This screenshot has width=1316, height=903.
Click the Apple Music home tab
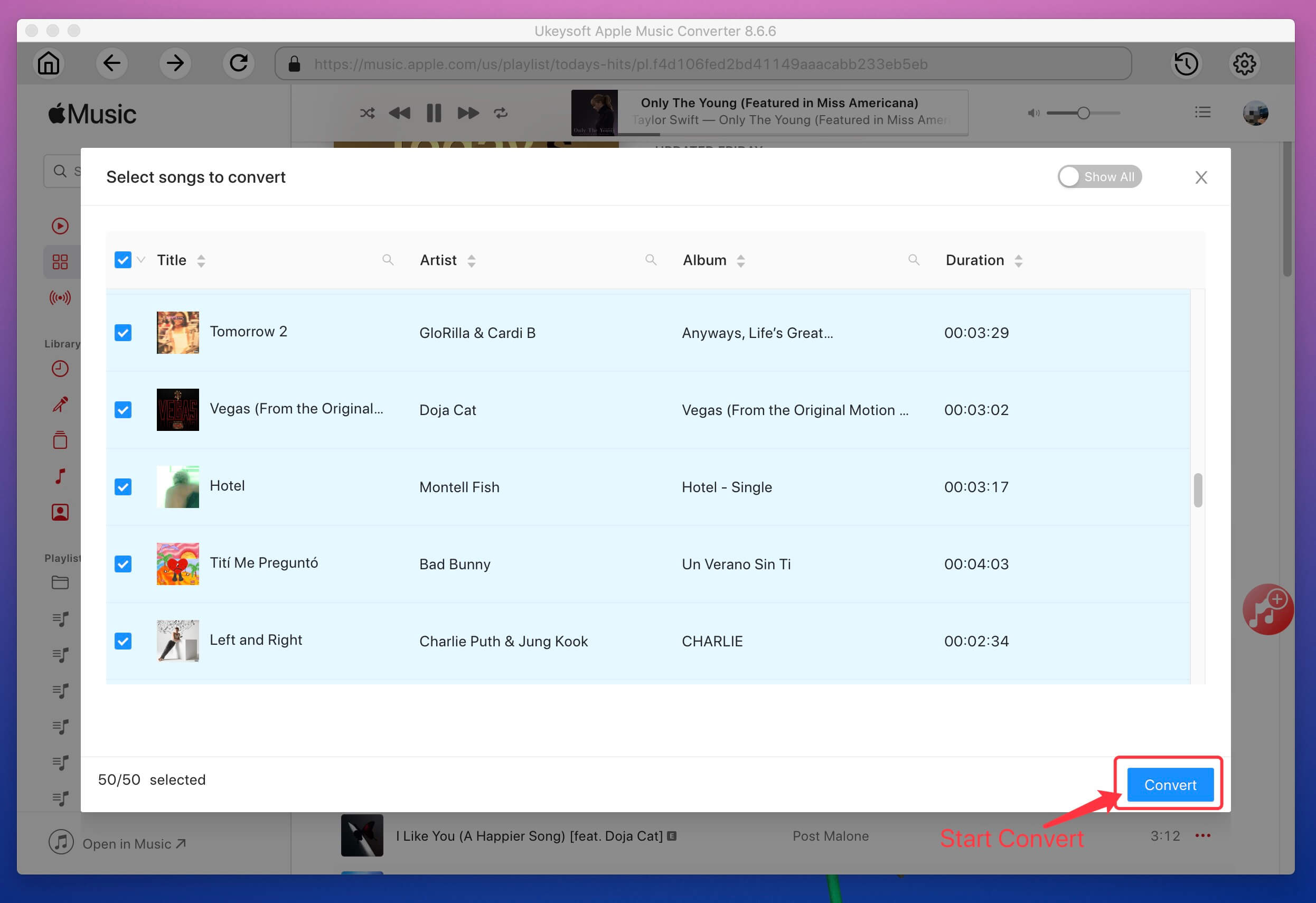click(47, 63)
